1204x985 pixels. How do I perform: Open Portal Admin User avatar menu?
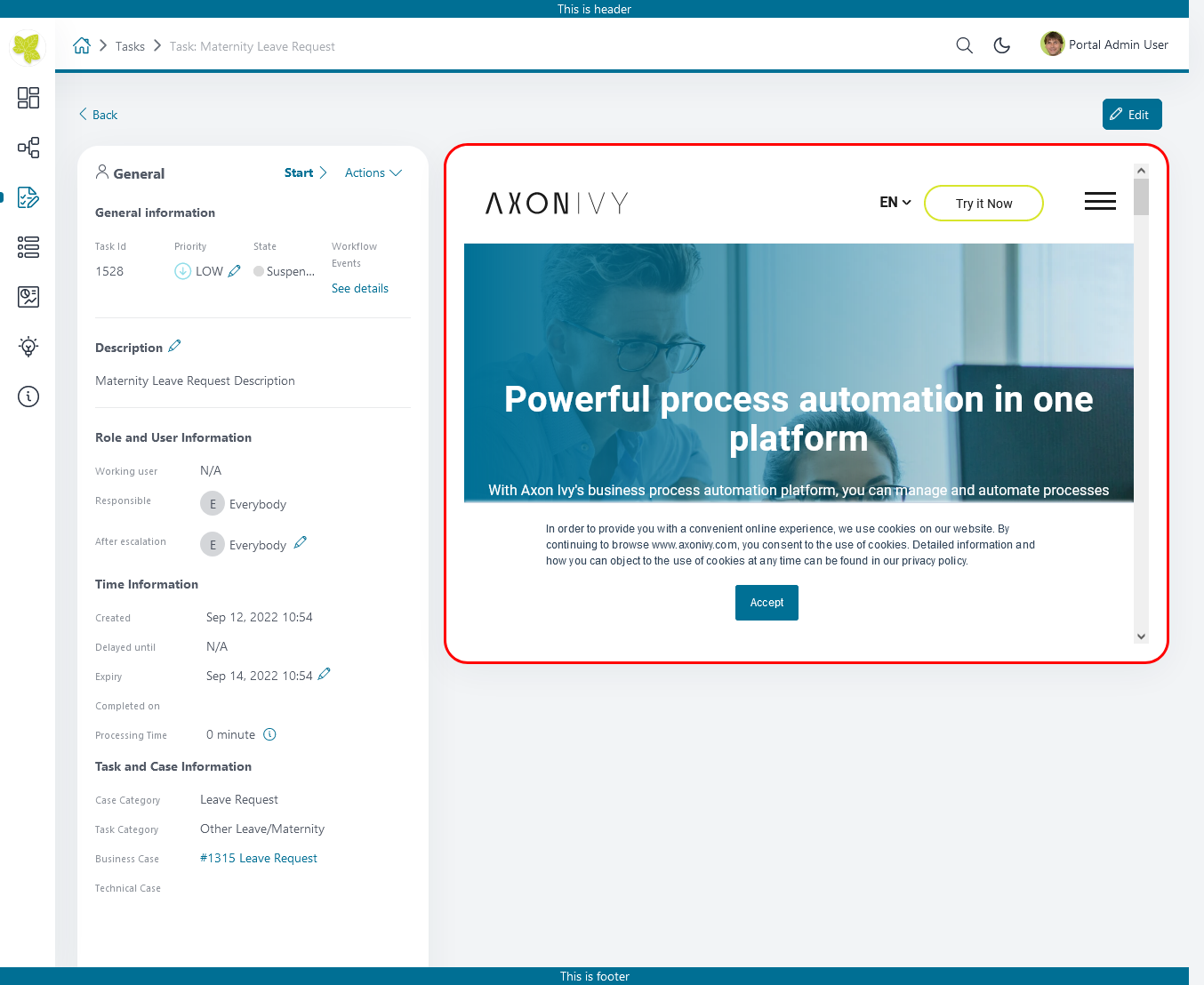tap(1053, 44)
